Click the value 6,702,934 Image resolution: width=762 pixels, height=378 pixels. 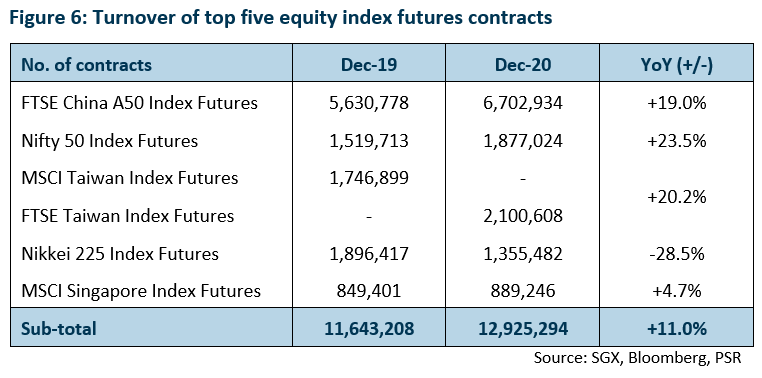[x=523, y=103]
